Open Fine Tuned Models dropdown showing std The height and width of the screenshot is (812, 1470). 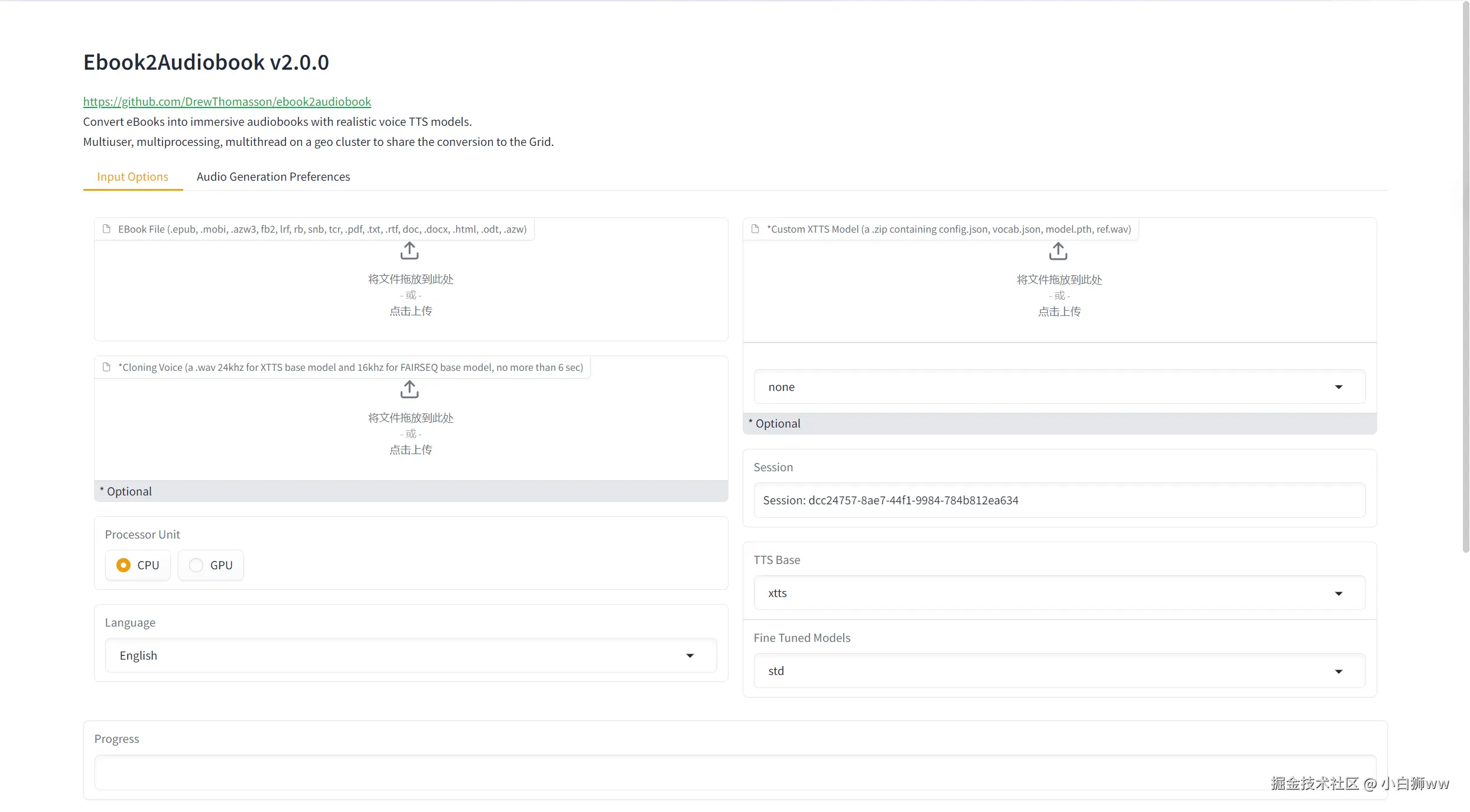(x=1059, y=671)
